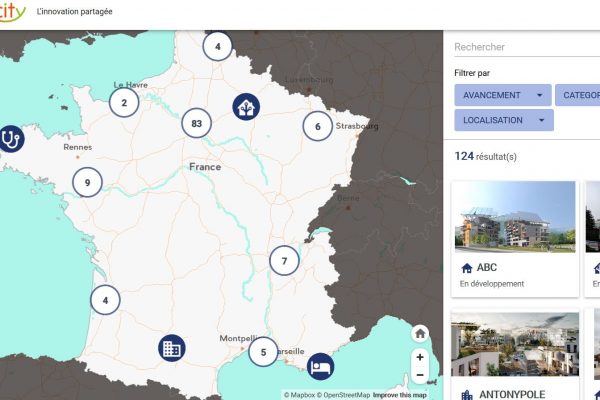
Task: Click the OpenStreetMap attribution link
Action: (x=343, y=394)
